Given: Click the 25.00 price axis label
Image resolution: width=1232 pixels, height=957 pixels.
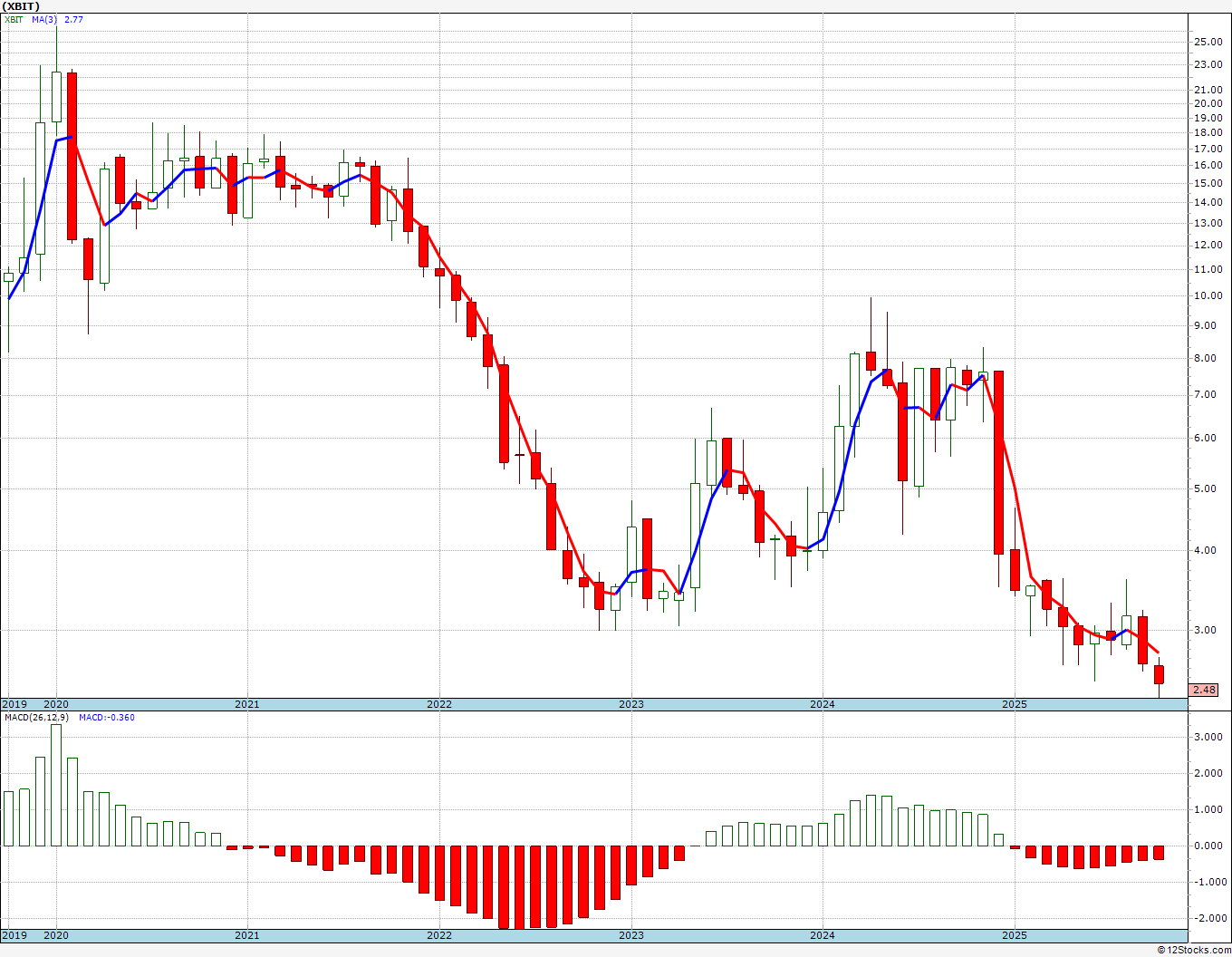Looking at the screenshot, I should tap(1208, 42).
